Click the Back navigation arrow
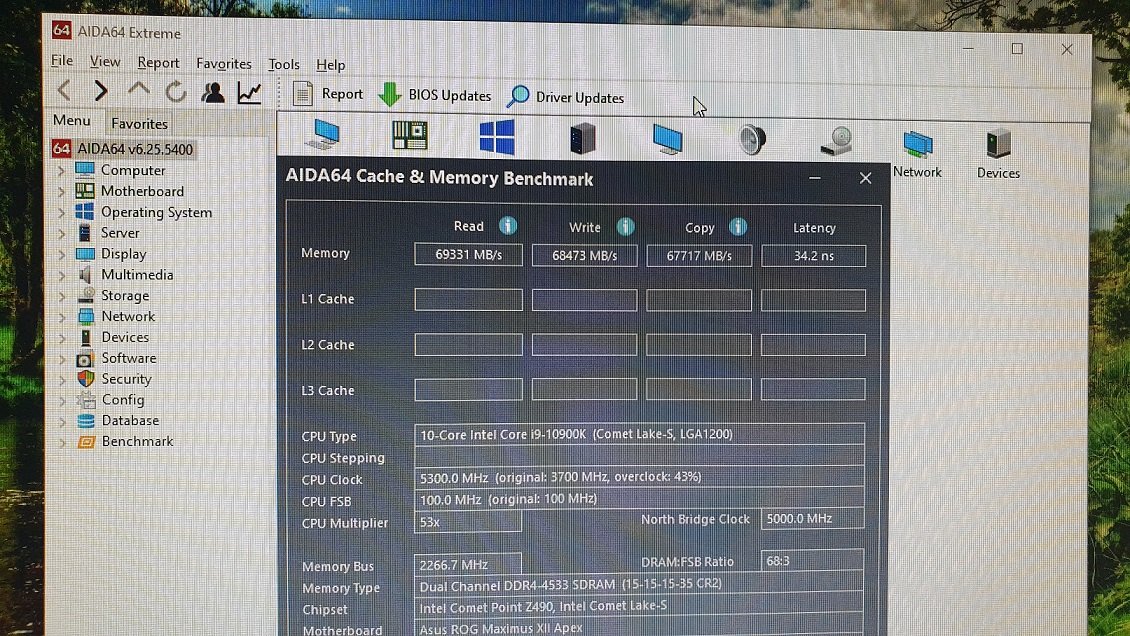 point(65,90)
